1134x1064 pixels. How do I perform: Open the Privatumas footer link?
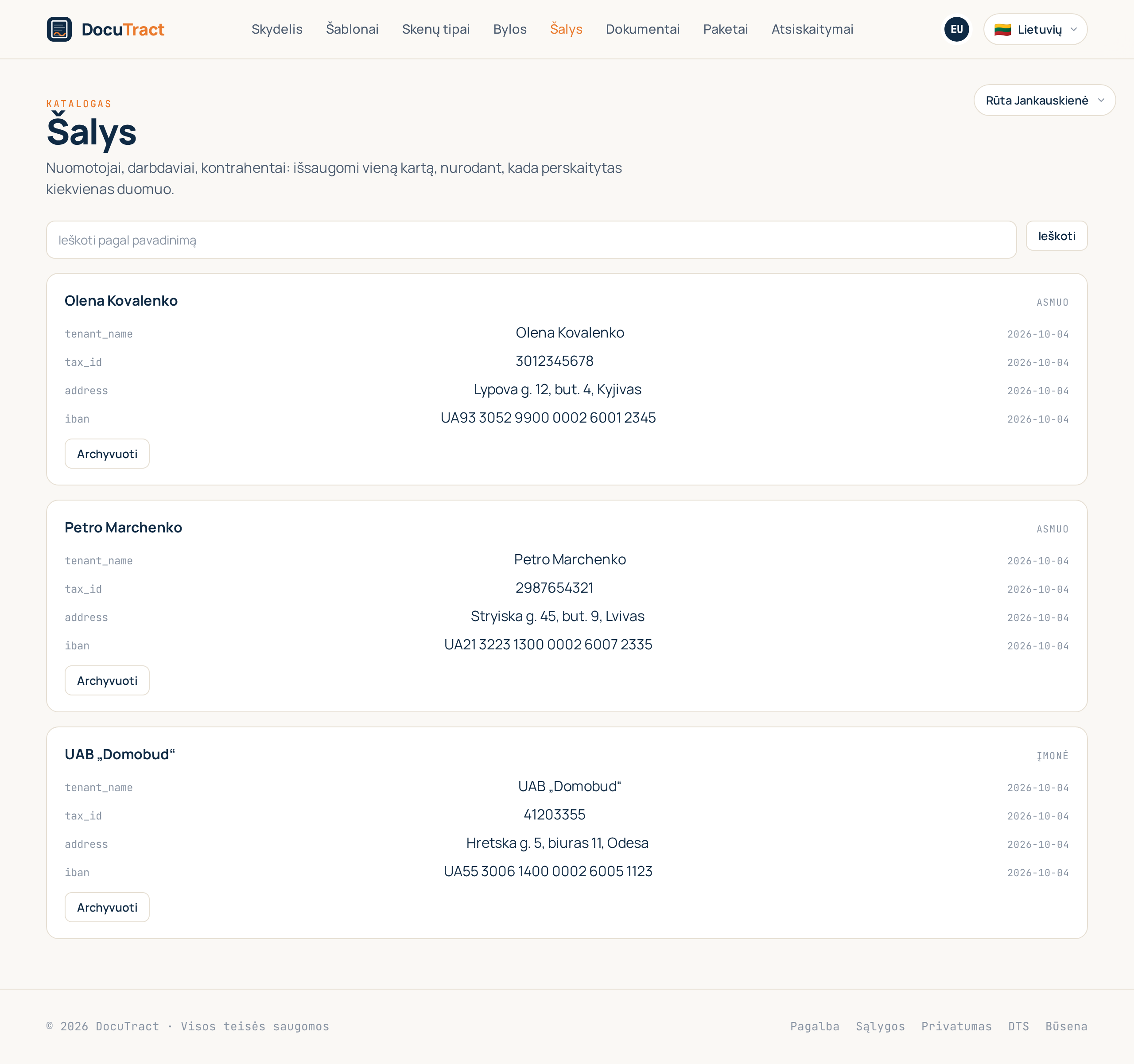(956, 1026)
